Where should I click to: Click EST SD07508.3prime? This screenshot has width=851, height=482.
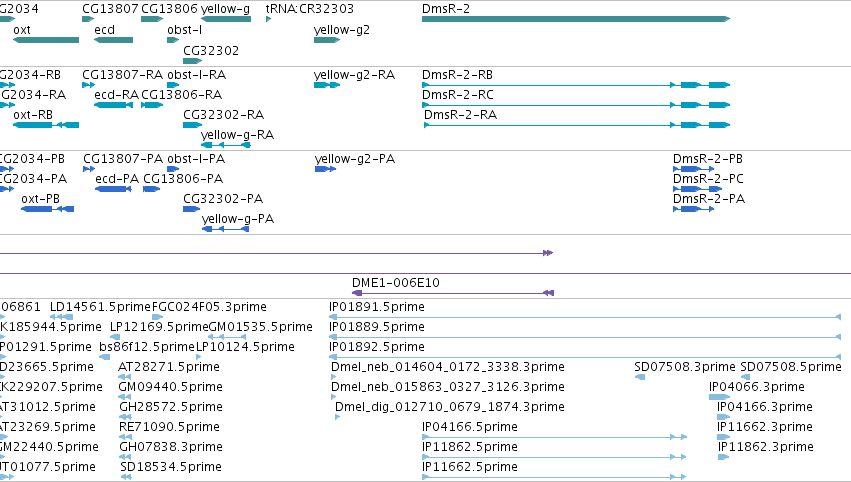pos(640,377)
